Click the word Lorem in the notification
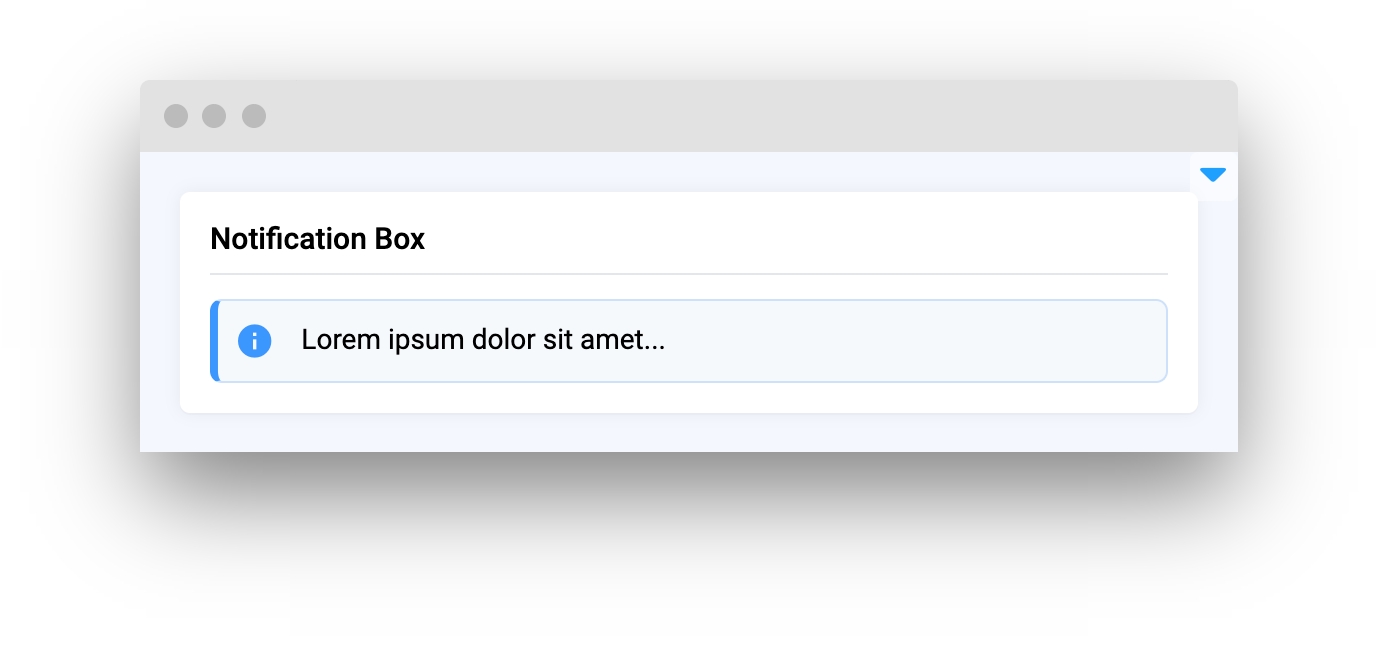Viewport: 1378px width, 652px height. point(334,340)
